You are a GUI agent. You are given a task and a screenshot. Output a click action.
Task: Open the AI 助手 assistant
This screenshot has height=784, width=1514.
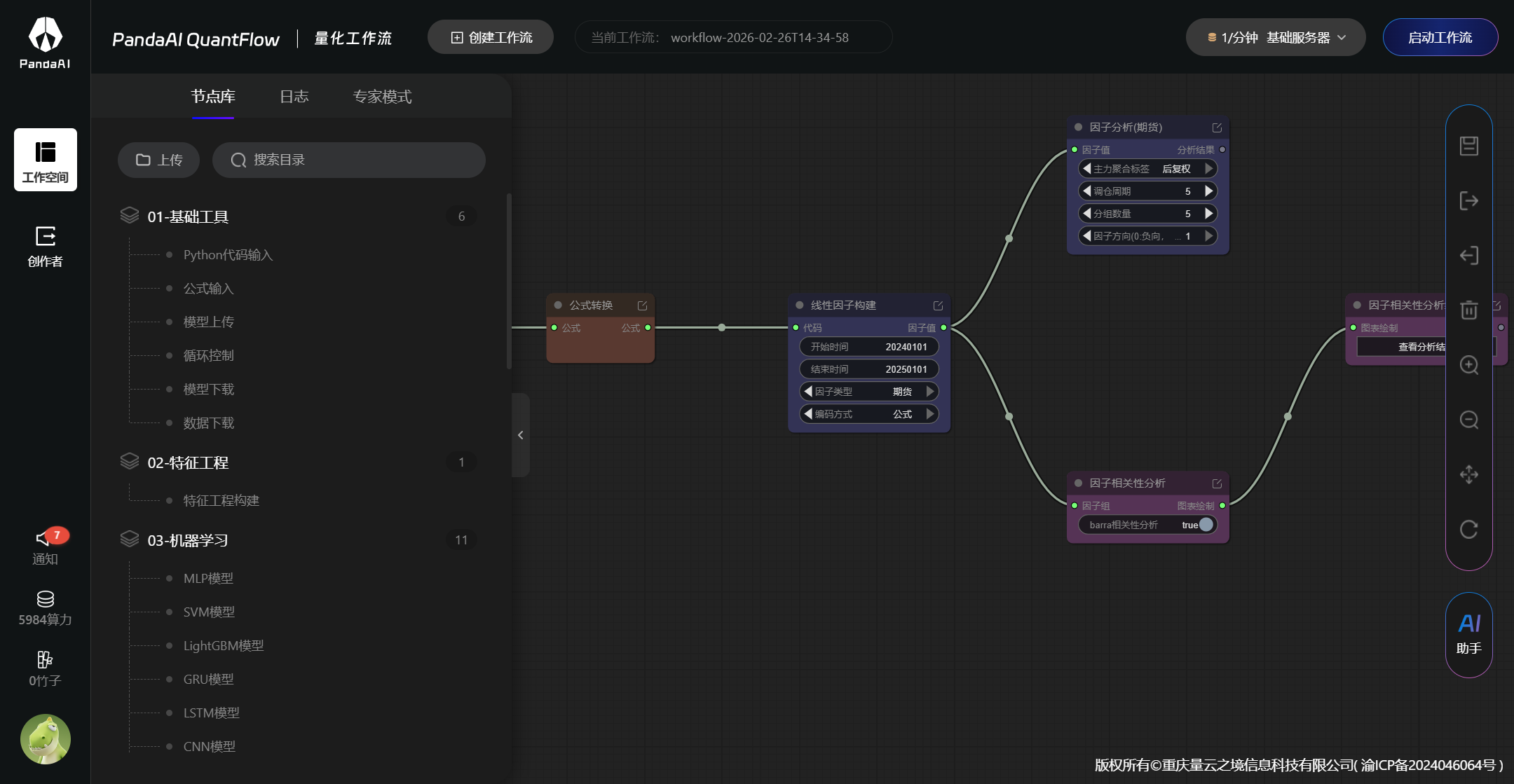(x=1469, y=635)
